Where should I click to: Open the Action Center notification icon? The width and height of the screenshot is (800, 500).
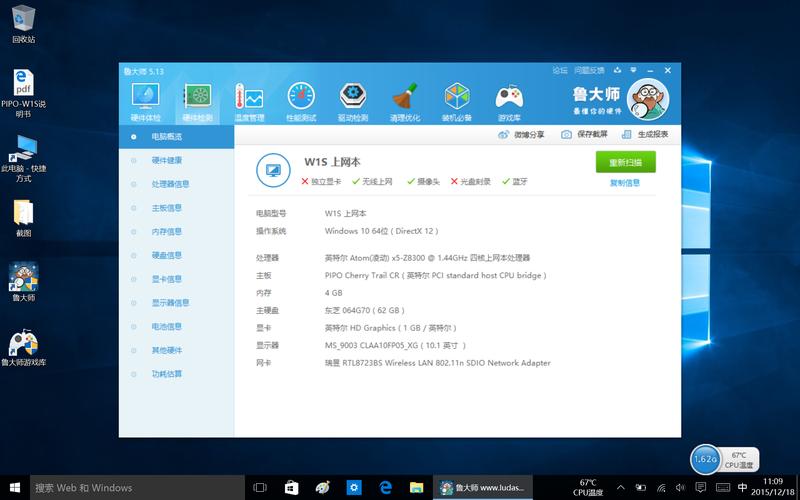point(701,488)
